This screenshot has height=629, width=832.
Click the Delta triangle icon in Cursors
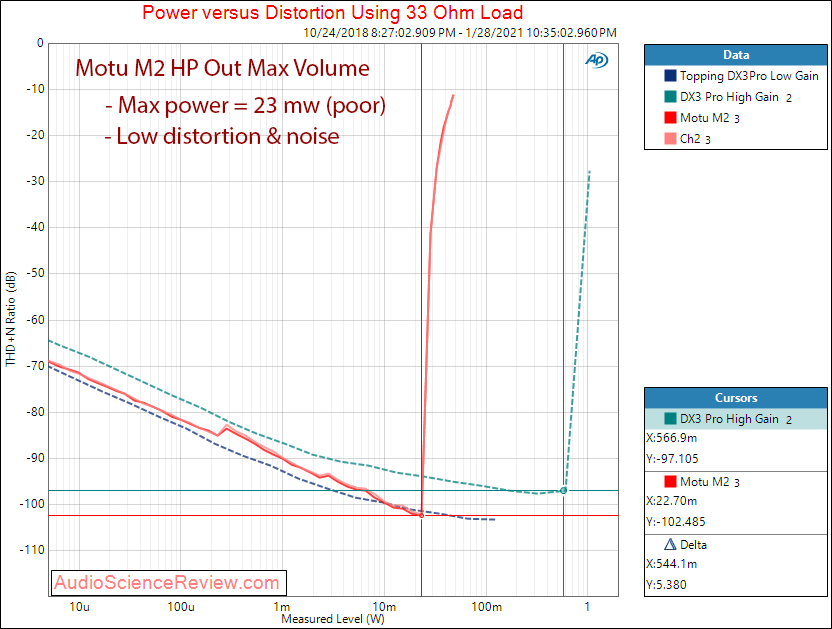point(670,545)
